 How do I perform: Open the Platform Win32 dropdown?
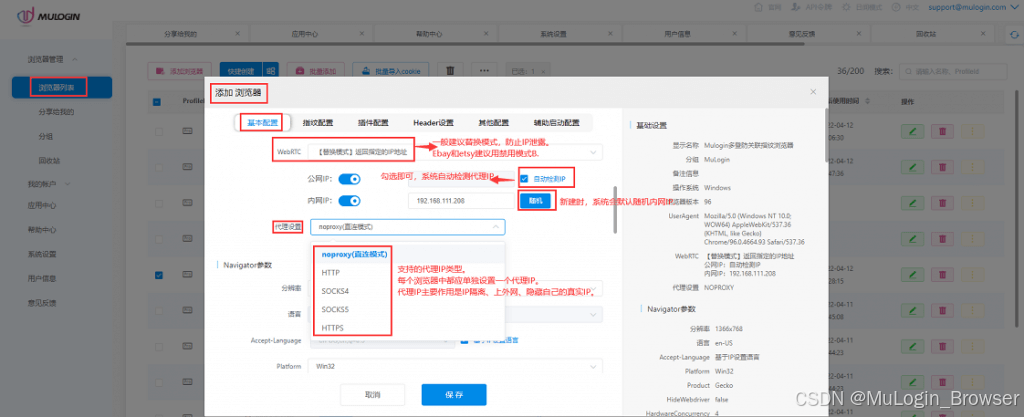[x=456, y=366]
